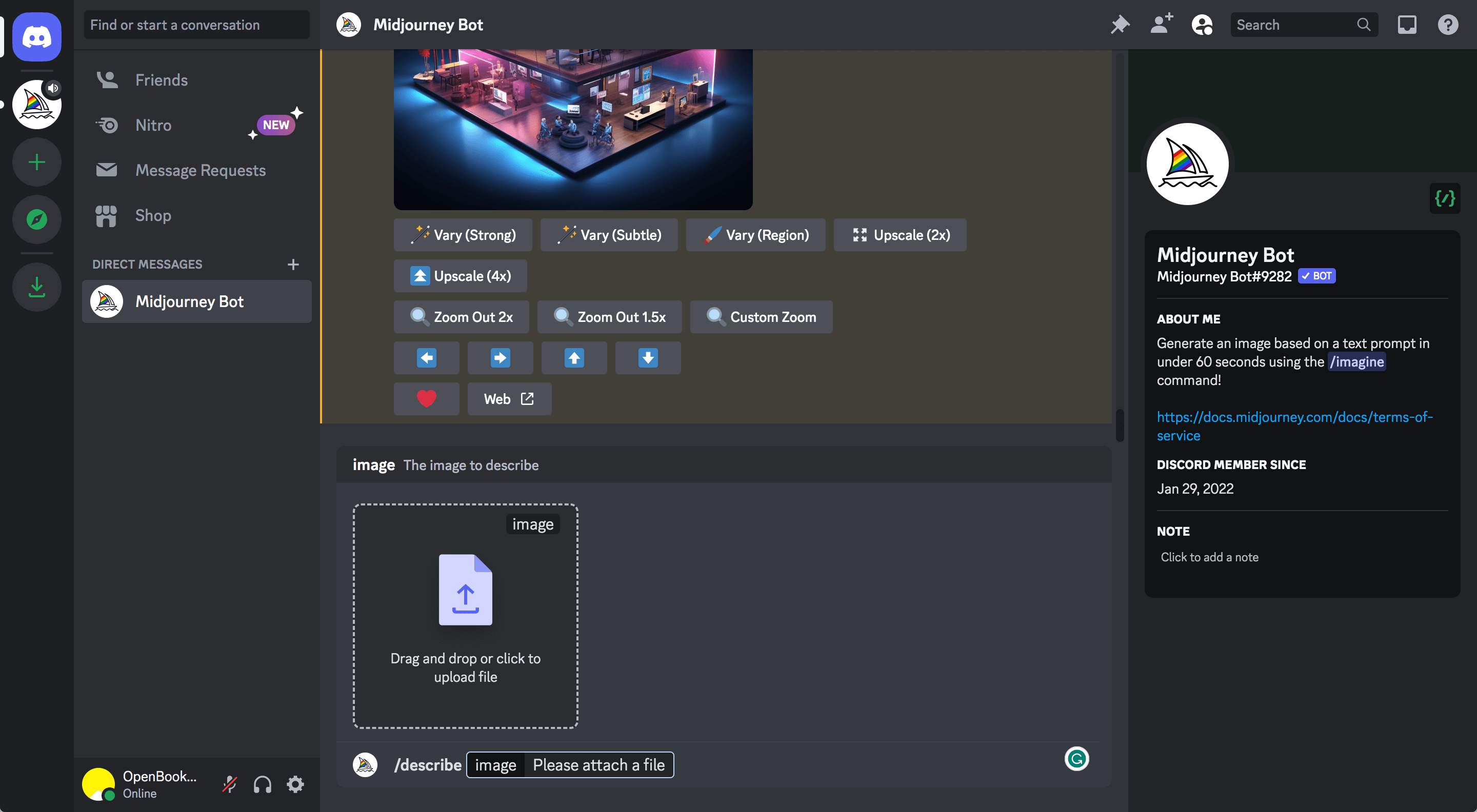The width and height of the screenshot is (1477, 812).
Task: Click the 'Midjourney Bot#9282' username text
Action: click(x=1224, y=277)
